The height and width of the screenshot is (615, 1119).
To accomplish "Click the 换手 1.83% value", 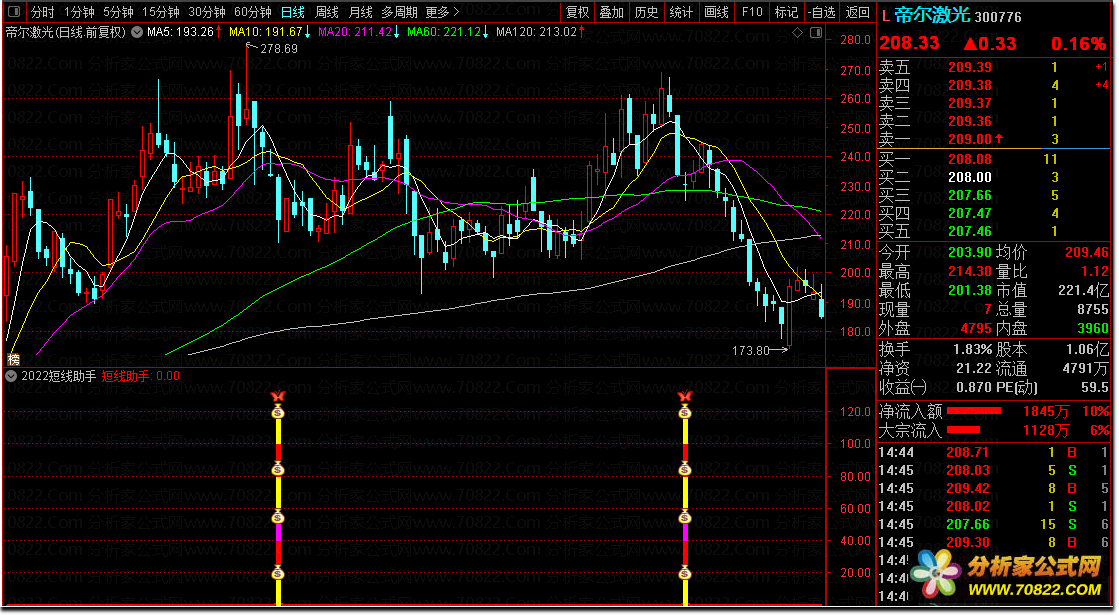I will 973,349.
